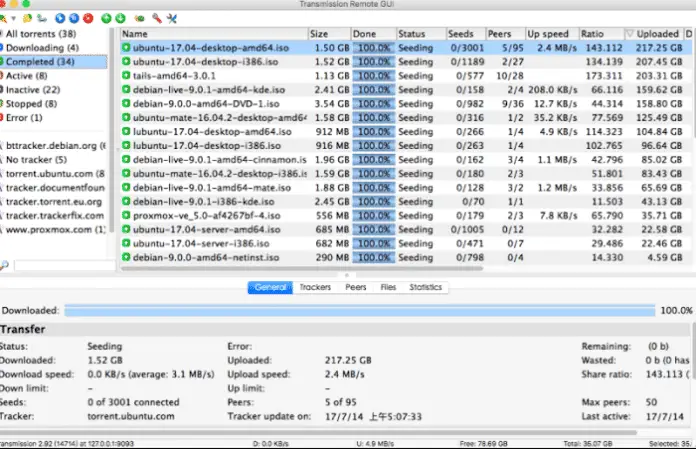Click the torrent list horizontal scrollbar
Viewport: 696px width, 449px height.
pos(302,268)
